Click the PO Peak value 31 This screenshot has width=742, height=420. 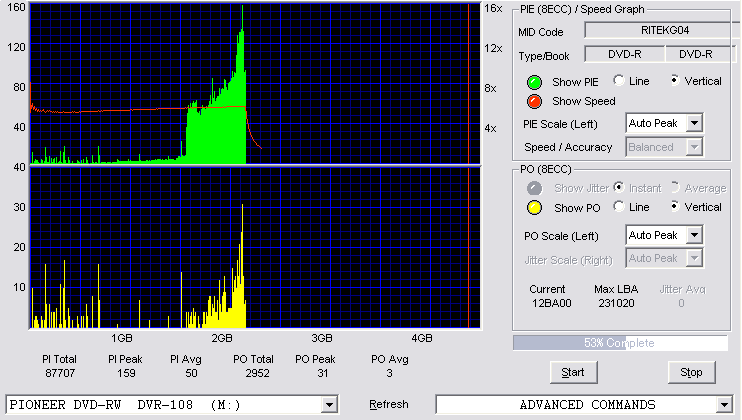point(323,373)
